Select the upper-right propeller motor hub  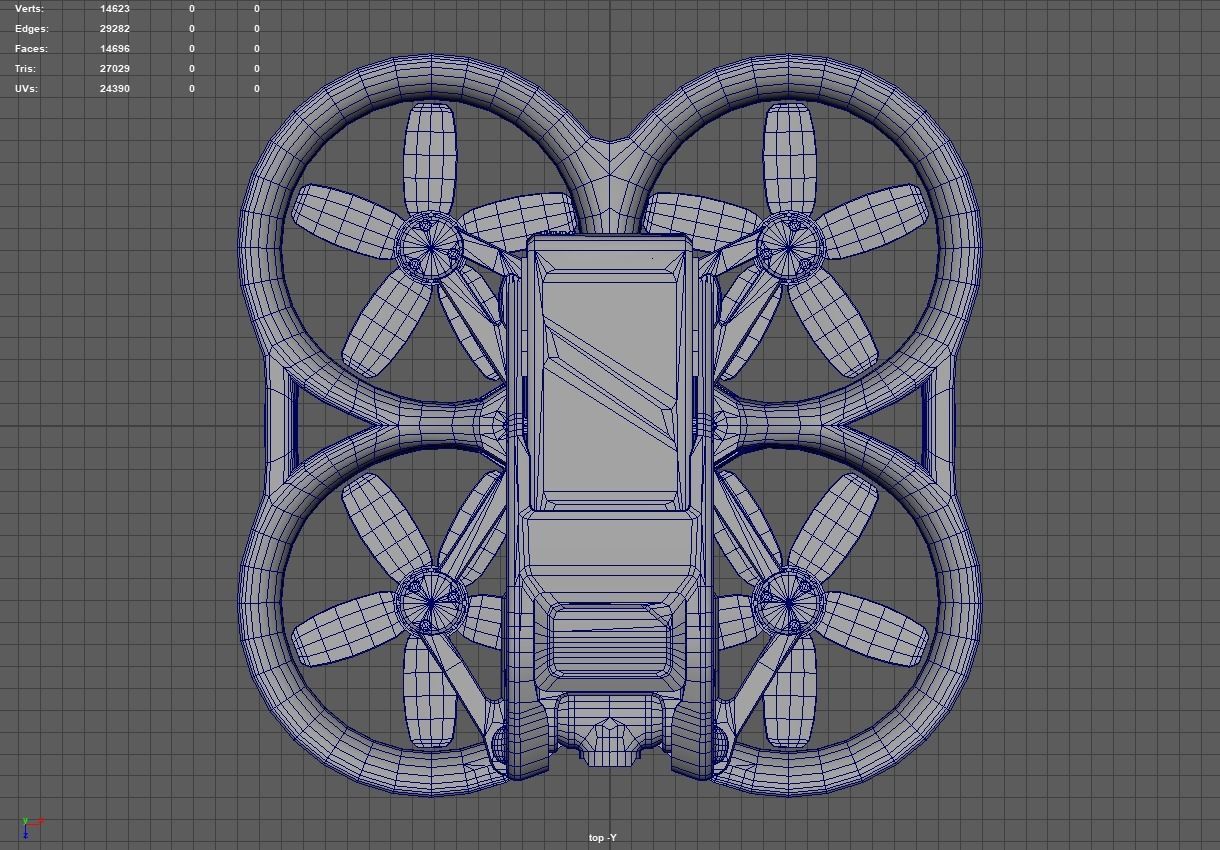[x=790, y=245]
